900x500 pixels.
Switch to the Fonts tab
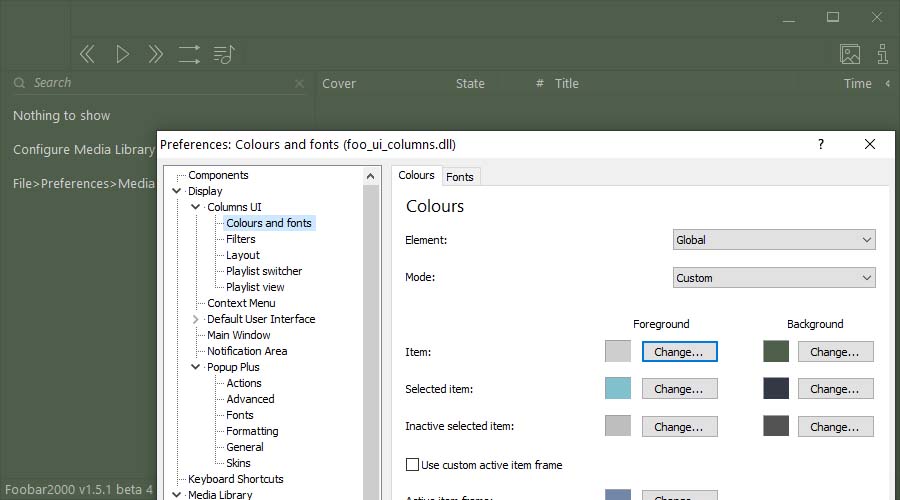460,177
